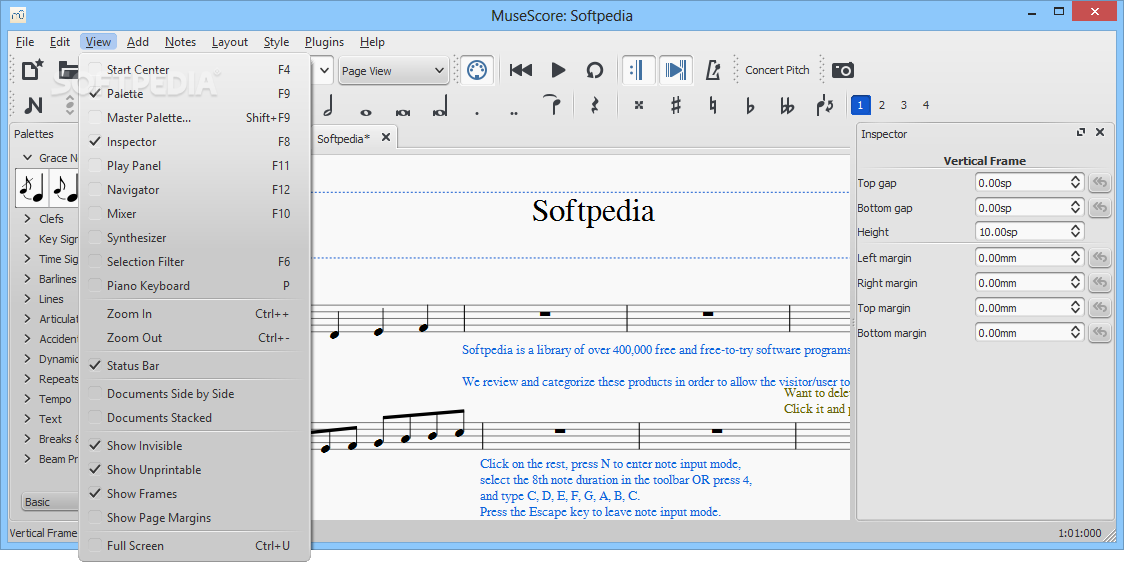Apply flat accidental
The height and width of the screenshot is (562, 1124).
point(750,105)
